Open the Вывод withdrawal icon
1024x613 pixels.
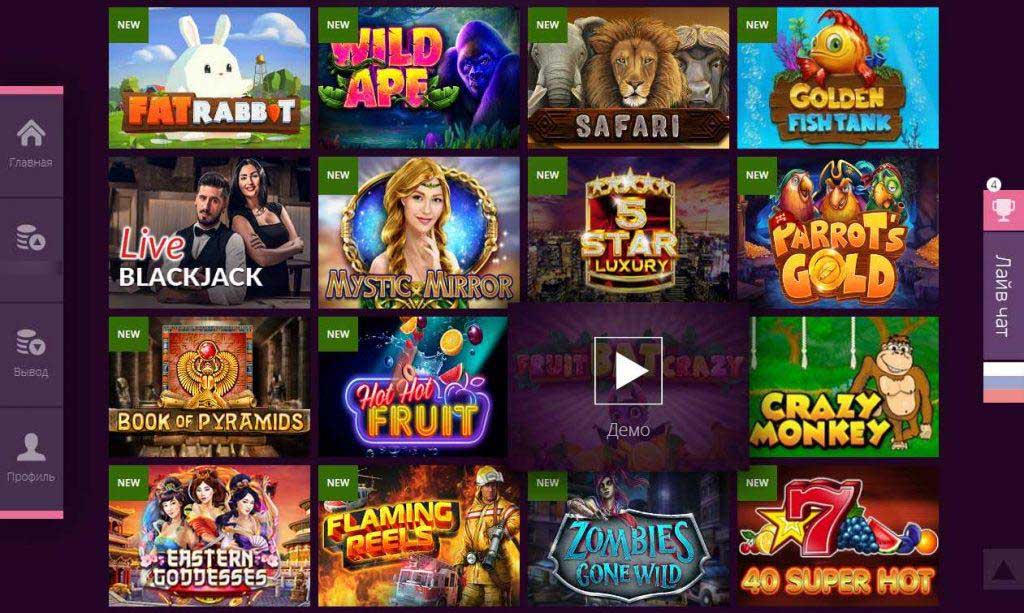pos(31,342)
